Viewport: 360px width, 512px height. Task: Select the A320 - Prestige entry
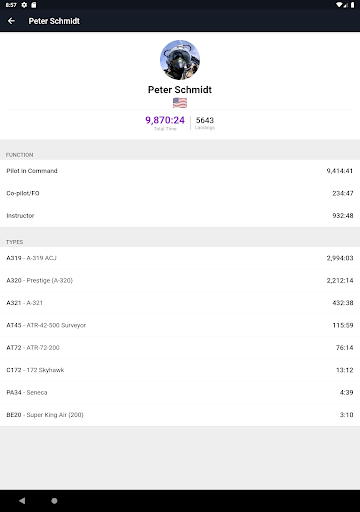pos(180,280)
